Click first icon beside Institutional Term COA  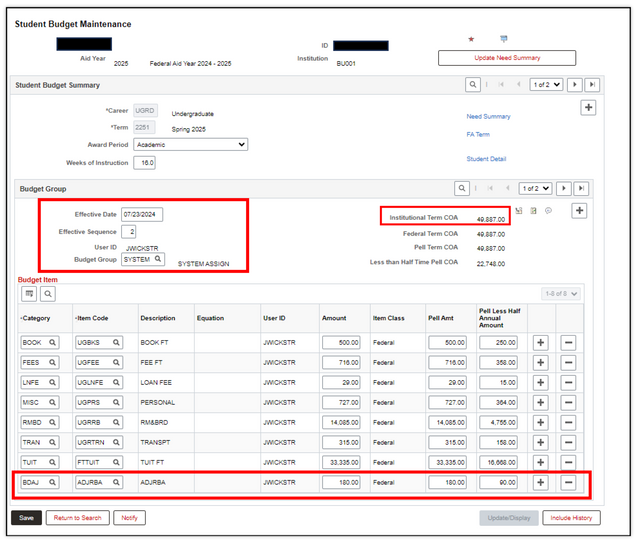[519, 210]
